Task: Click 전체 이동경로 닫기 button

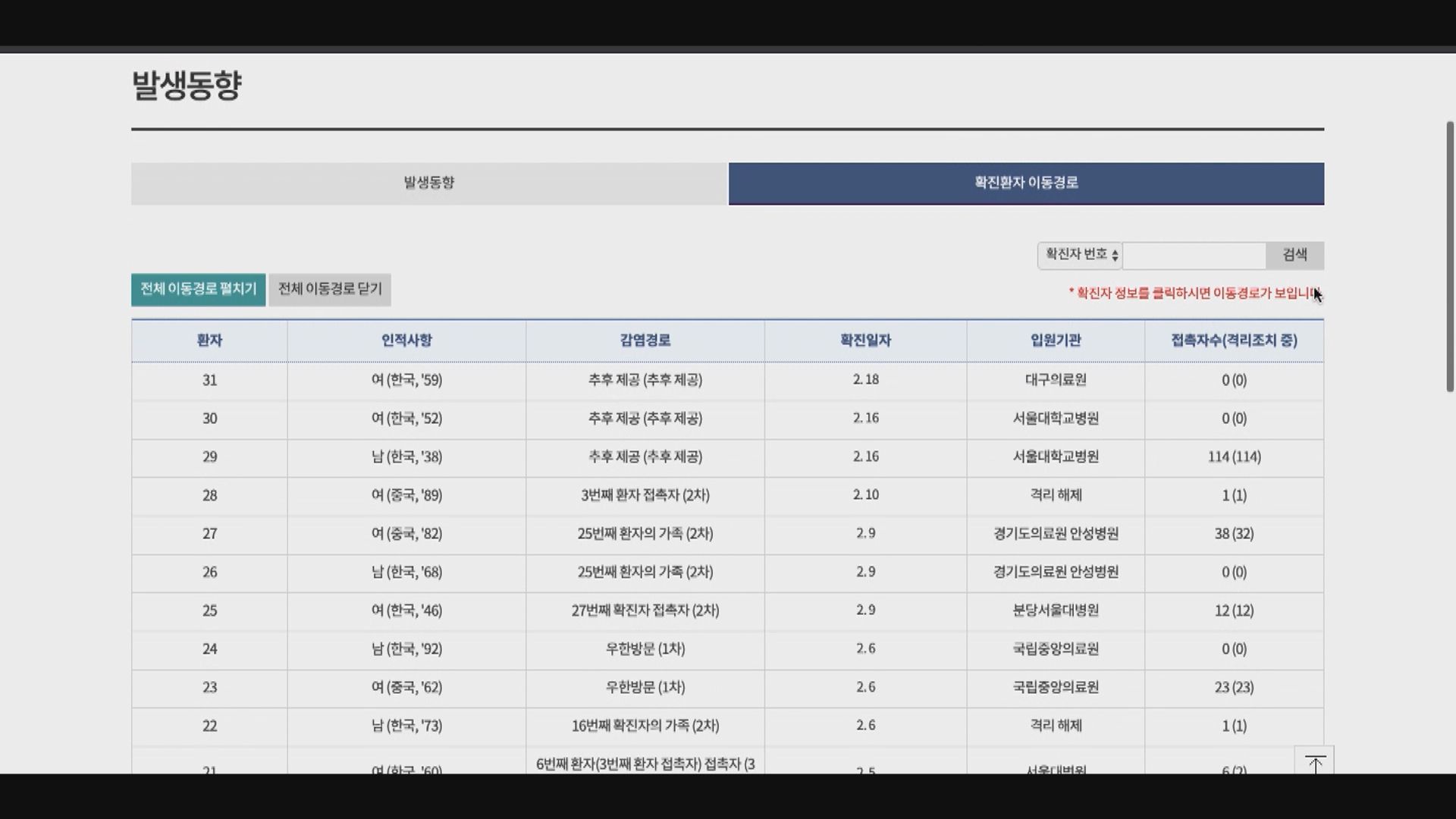Action: (x=330, y=290)
